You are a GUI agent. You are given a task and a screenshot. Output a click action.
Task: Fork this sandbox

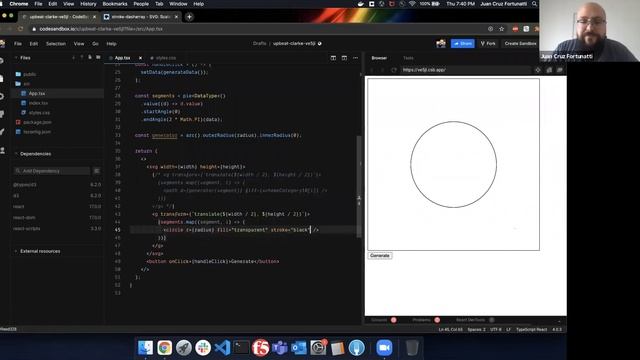click(488, 43)
